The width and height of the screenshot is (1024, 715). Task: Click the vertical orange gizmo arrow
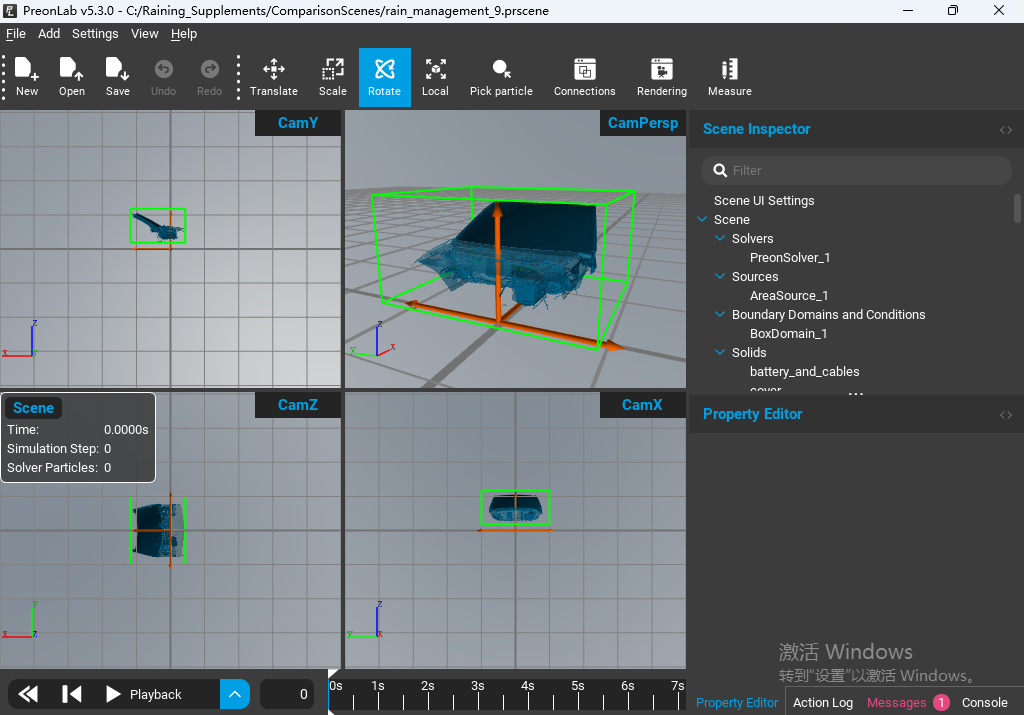(498, 261)
